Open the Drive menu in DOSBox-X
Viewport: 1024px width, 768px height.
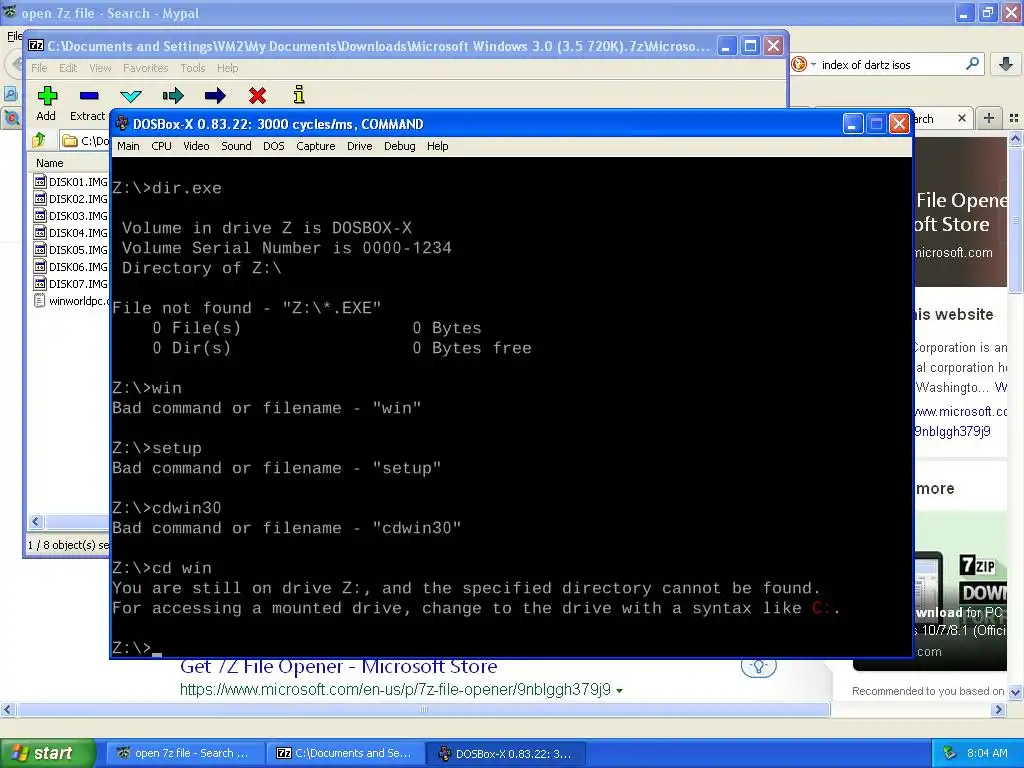coord(359,146)
